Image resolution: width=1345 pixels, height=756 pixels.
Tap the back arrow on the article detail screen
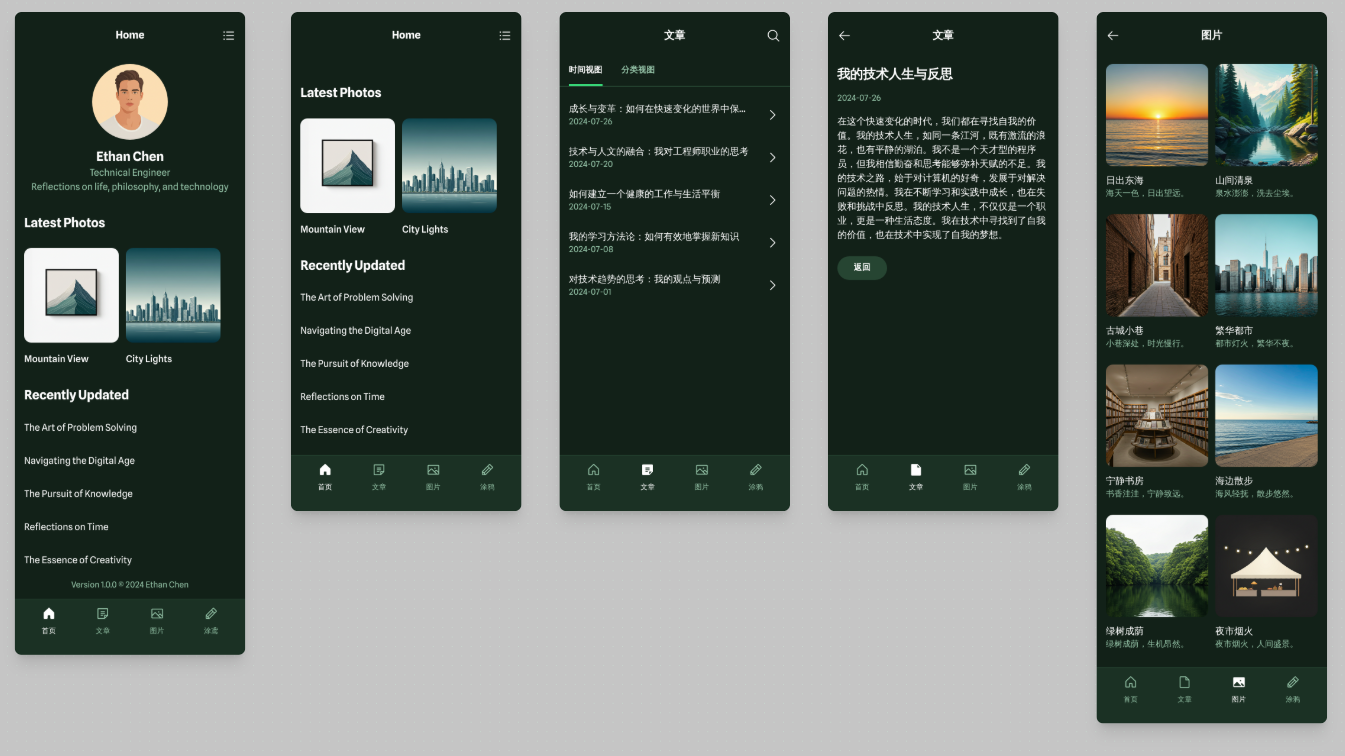(x=844, y=35)
